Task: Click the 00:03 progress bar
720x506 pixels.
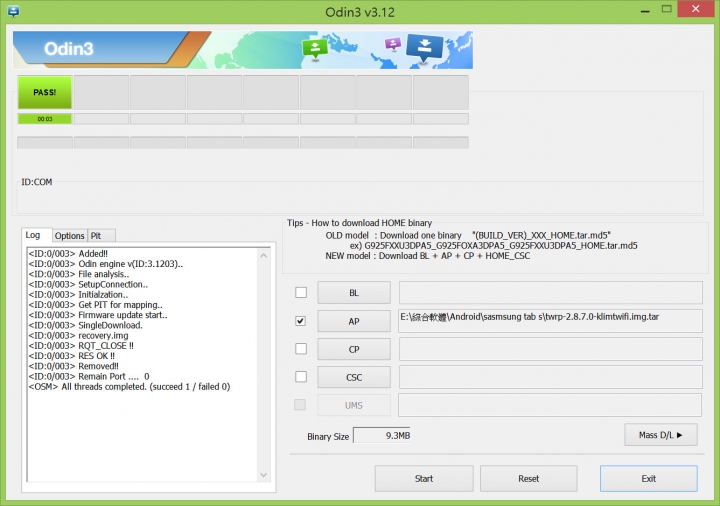Action: (x=45, y=119)
